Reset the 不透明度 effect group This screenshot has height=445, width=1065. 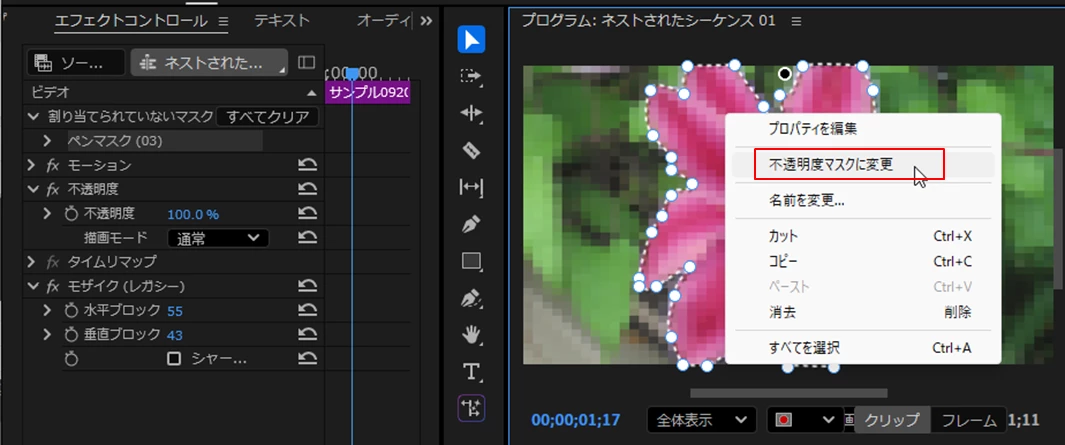(x=308, y=189)
